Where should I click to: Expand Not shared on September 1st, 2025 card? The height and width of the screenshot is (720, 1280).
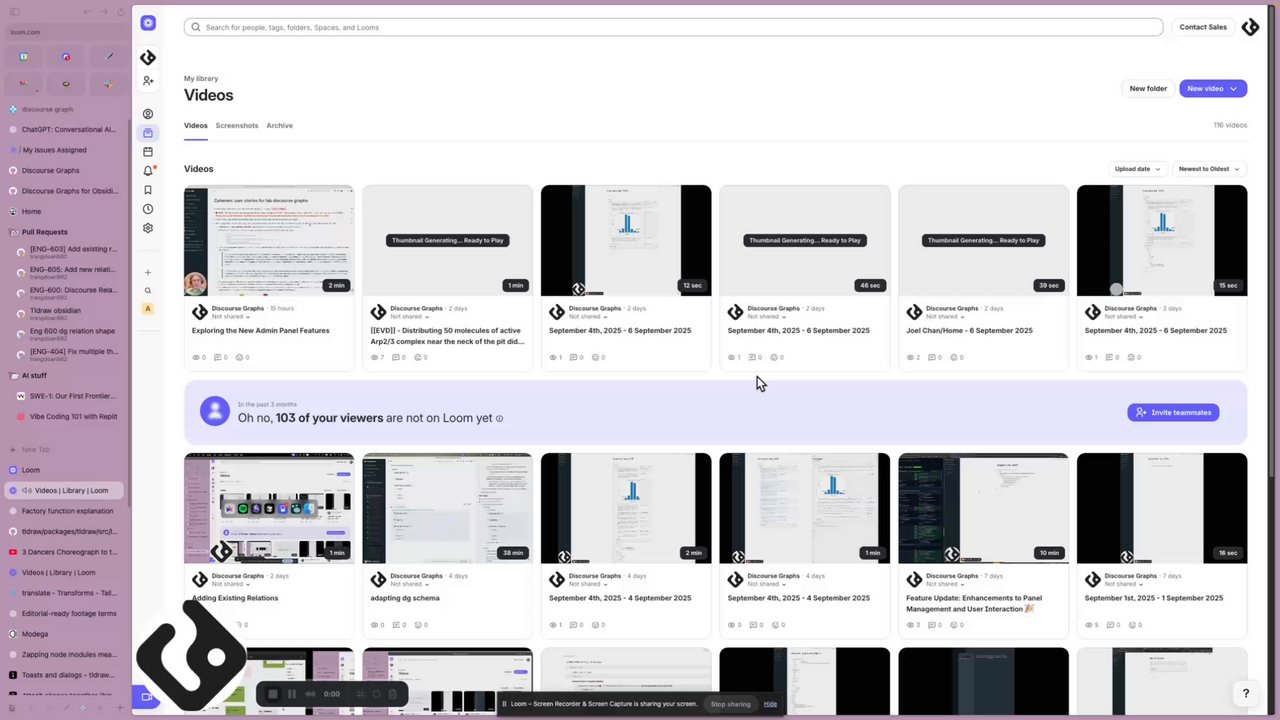(1124, 584)
